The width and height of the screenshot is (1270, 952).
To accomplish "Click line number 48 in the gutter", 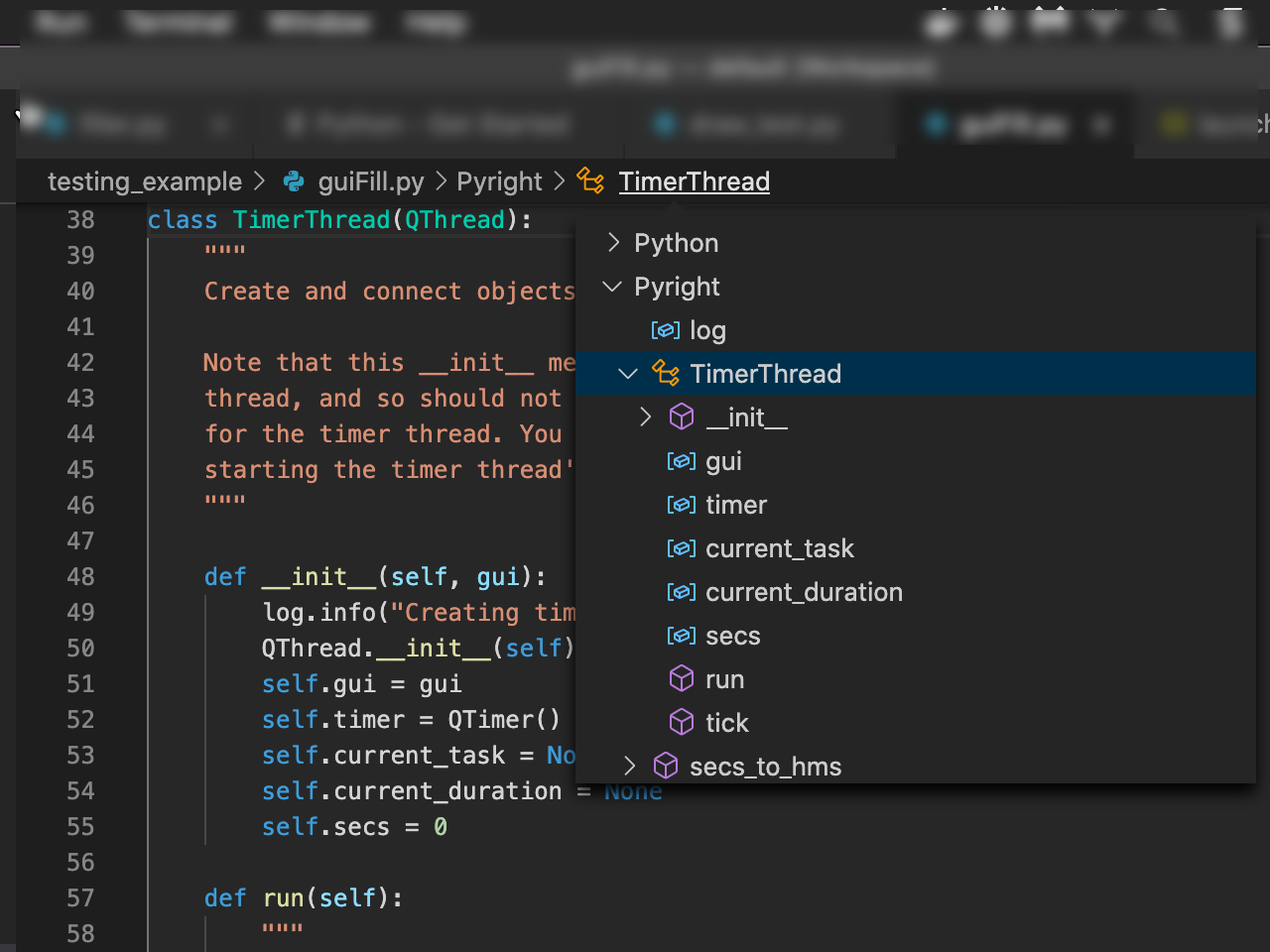I will 80,576.
